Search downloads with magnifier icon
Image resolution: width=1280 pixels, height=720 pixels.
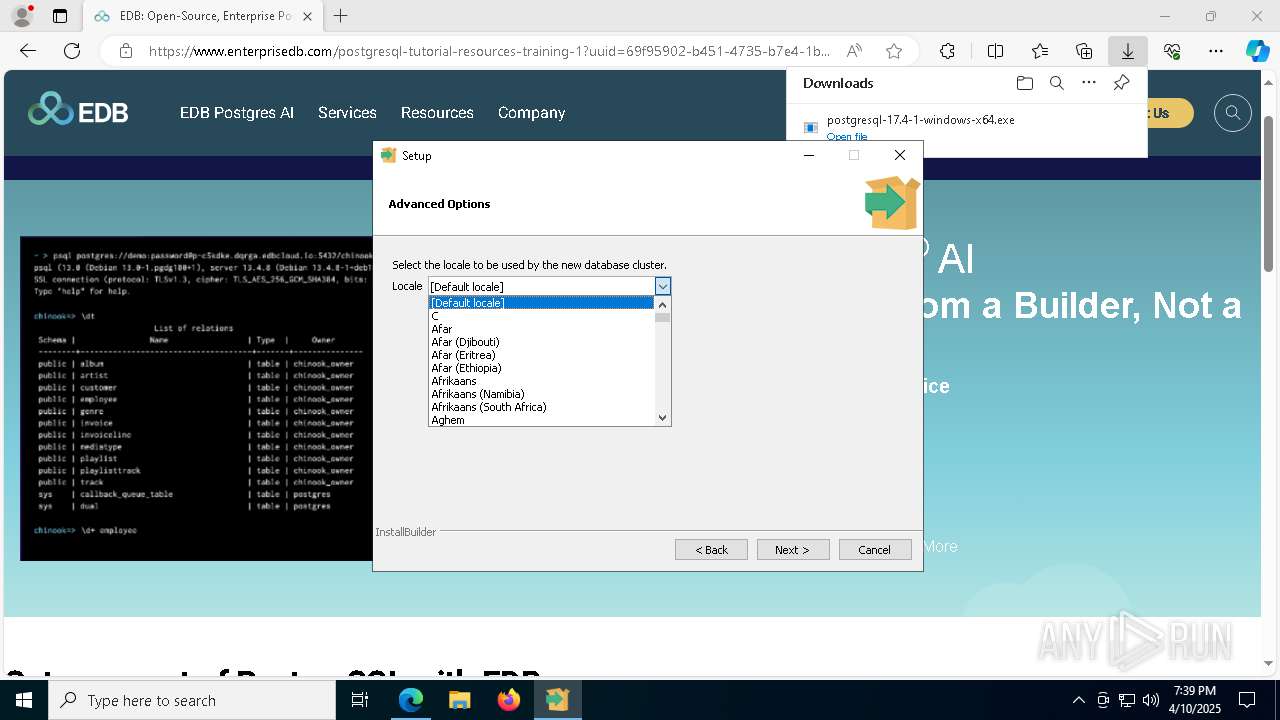pos(1056,83)
